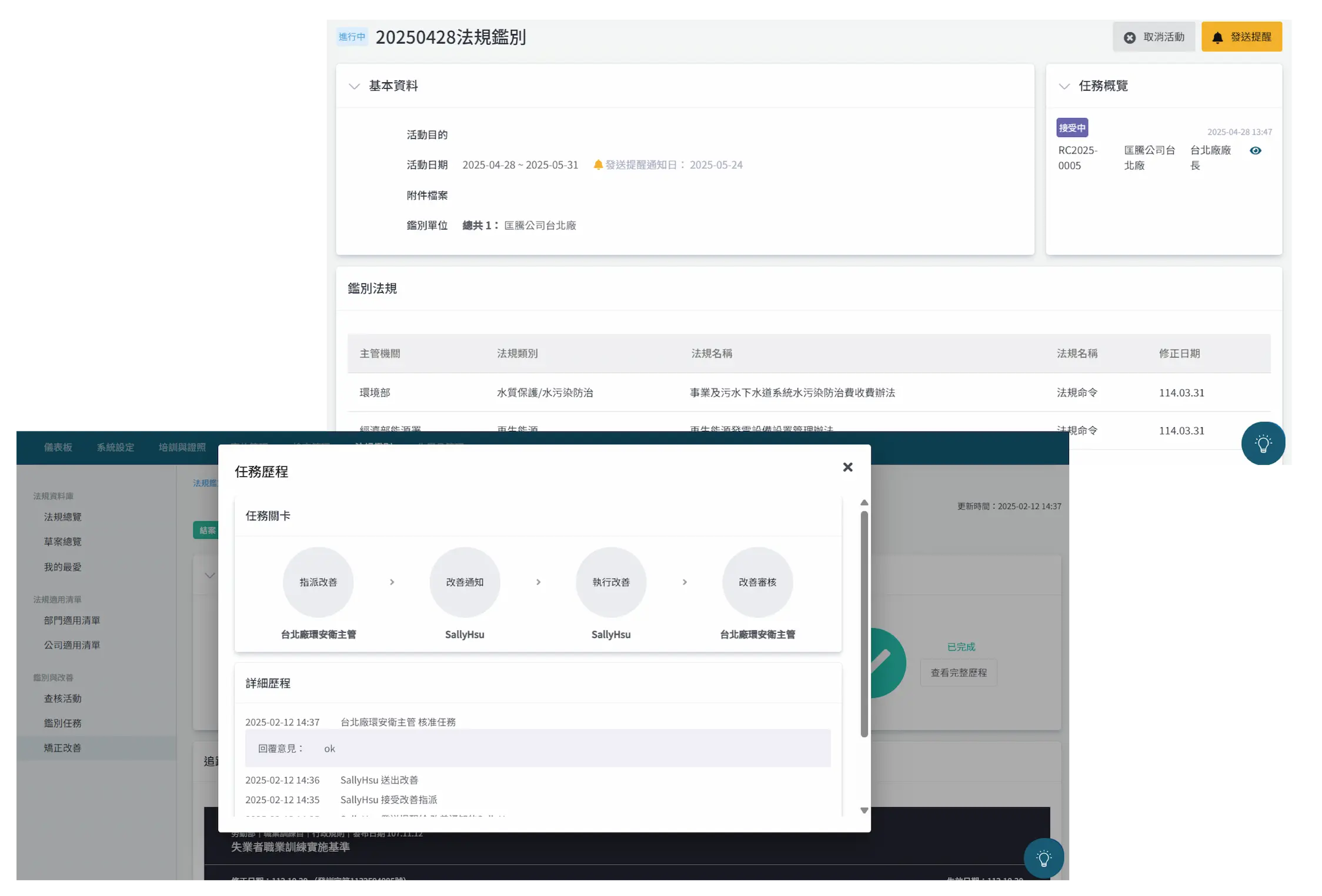
Task: Open the 系統設定 menu tab
Action: pos(115,447)
